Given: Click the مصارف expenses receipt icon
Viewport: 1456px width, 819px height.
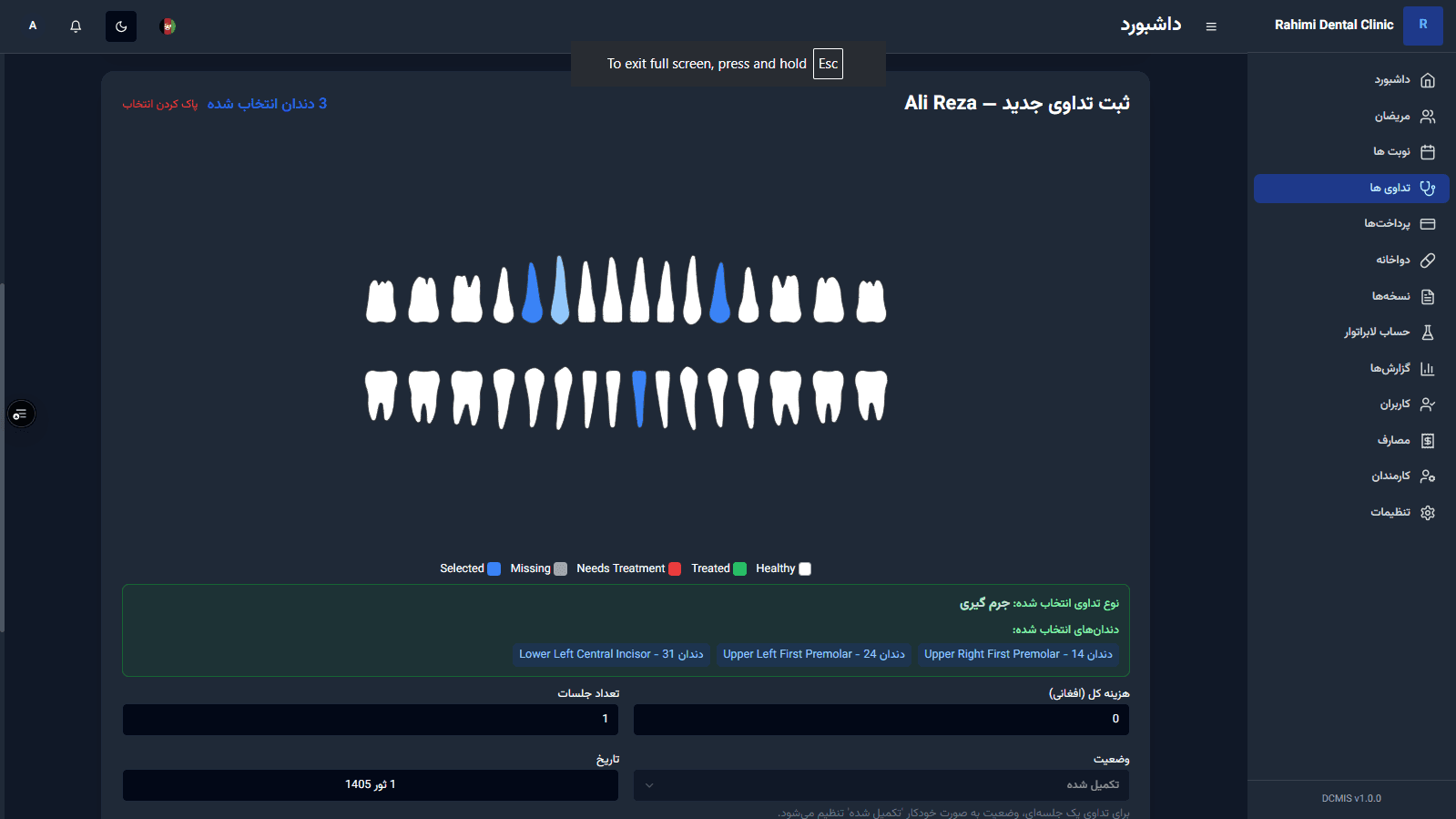Looking at the screenshot, I should (1428, 441).
